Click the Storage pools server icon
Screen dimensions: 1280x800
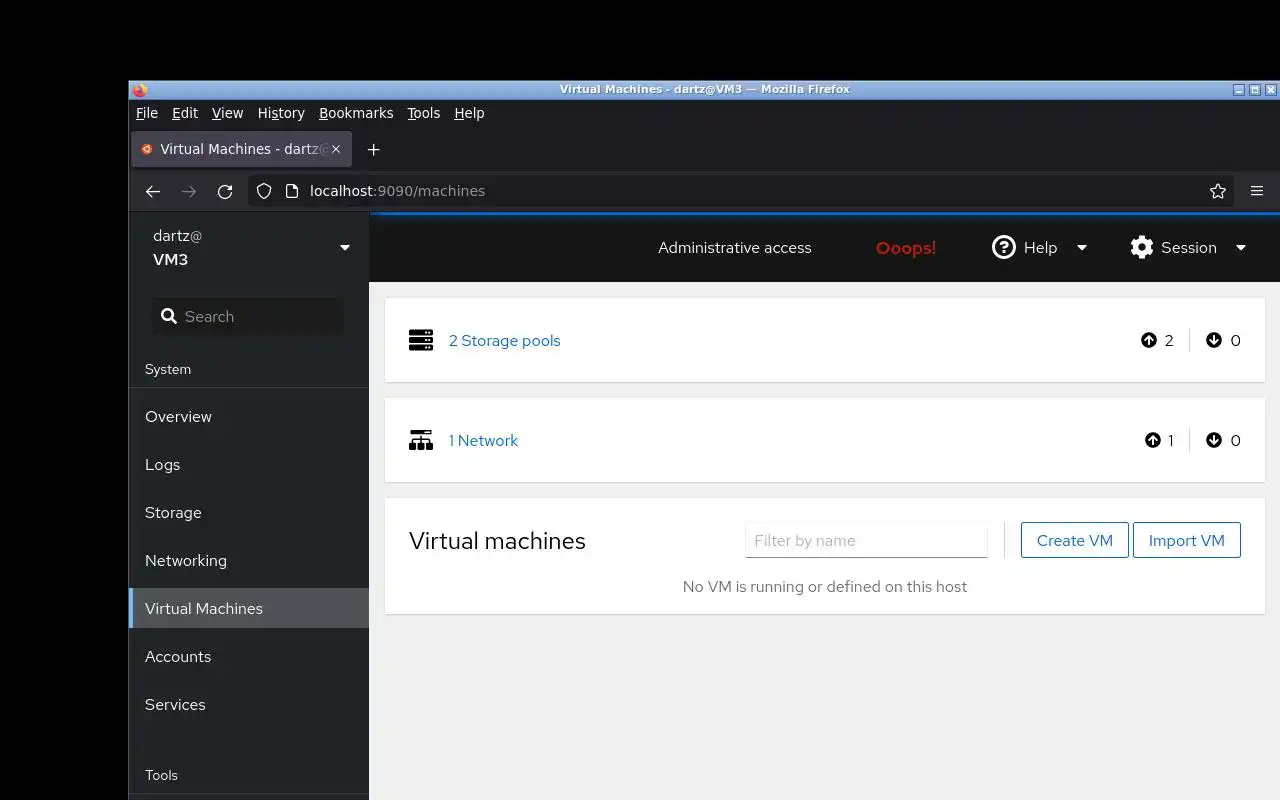[x=421, y=340]
